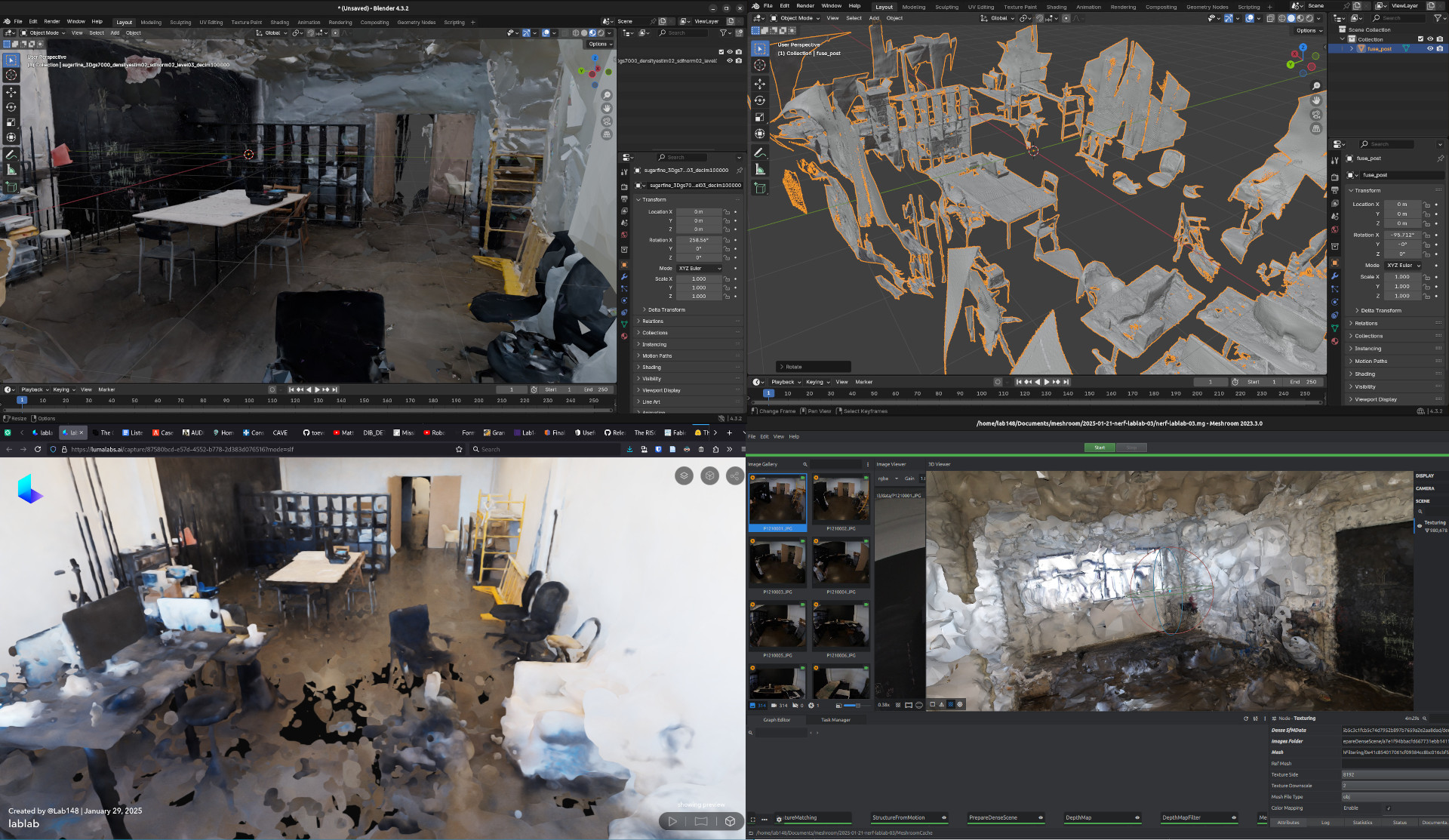The width and height of the screenshot is (1449, 840).
Task: Toggle viewport overlays in left Blender header
Action: click(546, 33)
